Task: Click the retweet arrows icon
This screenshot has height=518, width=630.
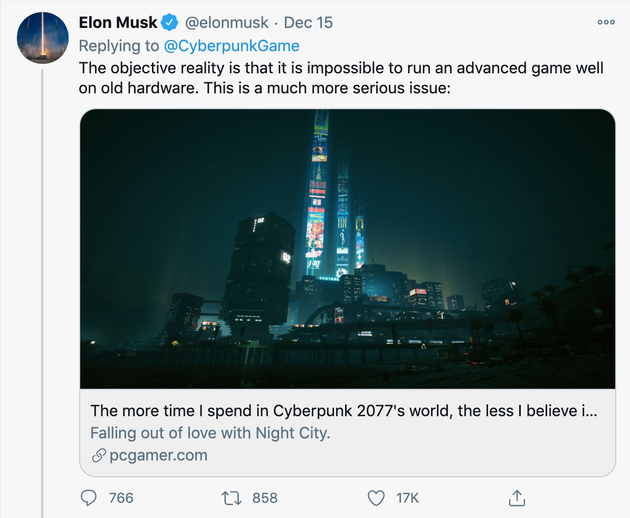Action: tap(227, 497)
